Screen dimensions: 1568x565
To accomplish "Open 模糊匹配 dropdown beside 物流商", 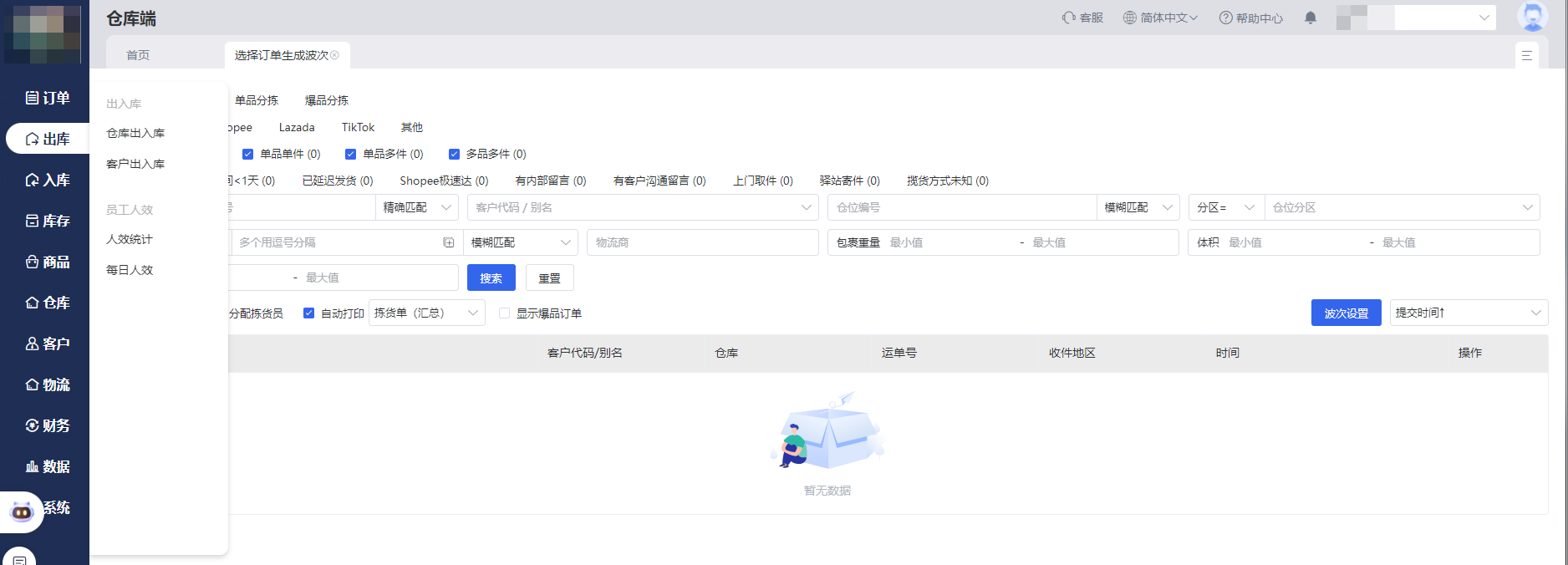I will [520, 242].
